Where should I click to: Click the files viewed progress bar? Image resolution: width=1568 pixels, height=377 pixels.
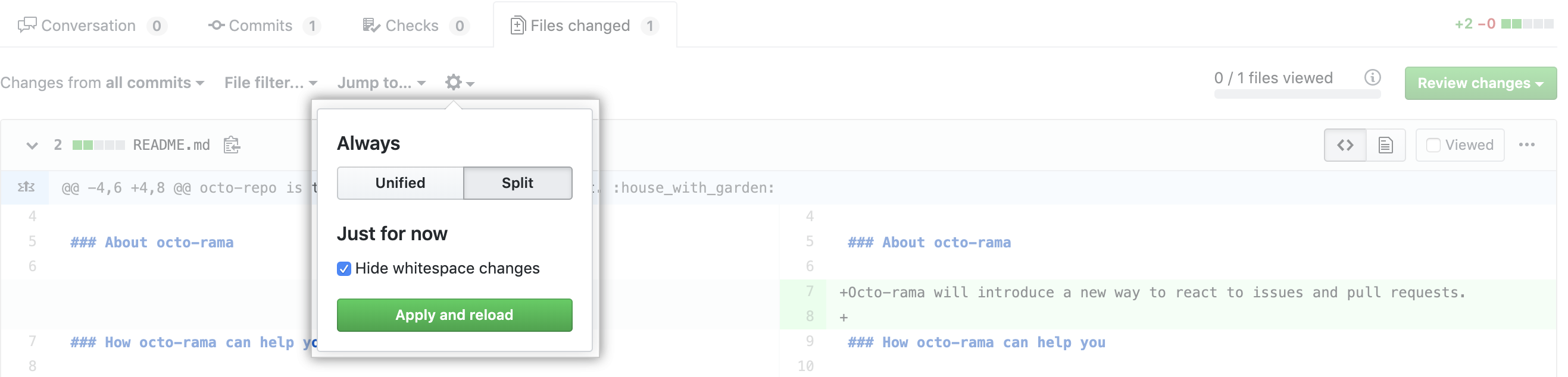(1297, 94)
